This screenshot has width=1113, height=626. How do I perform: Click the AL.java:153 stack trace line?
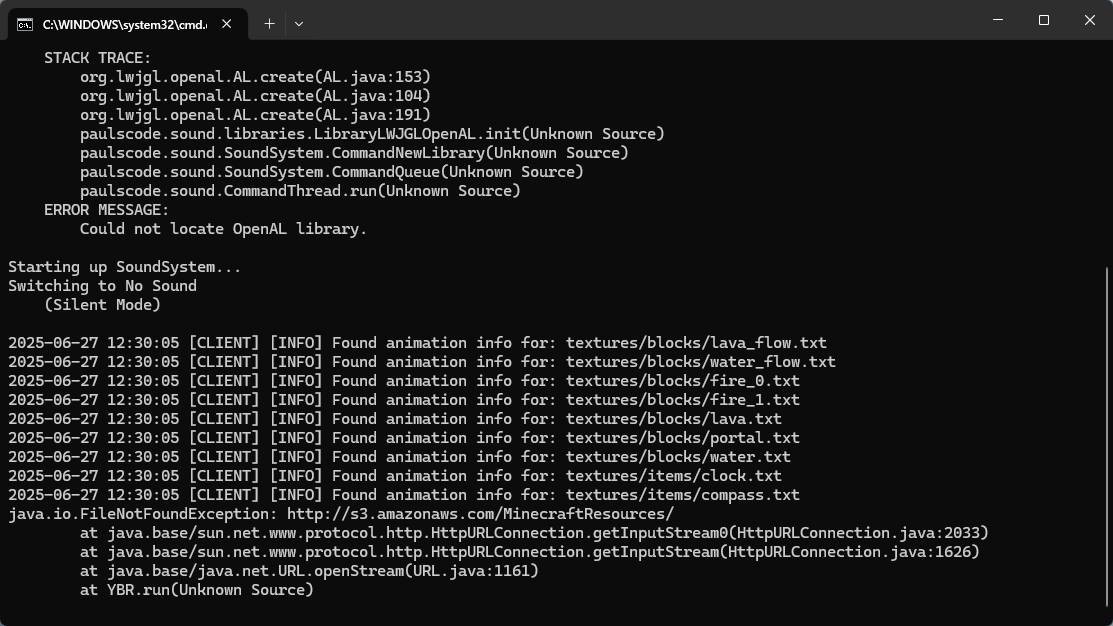pyautogui.click(x=256, y=77)
